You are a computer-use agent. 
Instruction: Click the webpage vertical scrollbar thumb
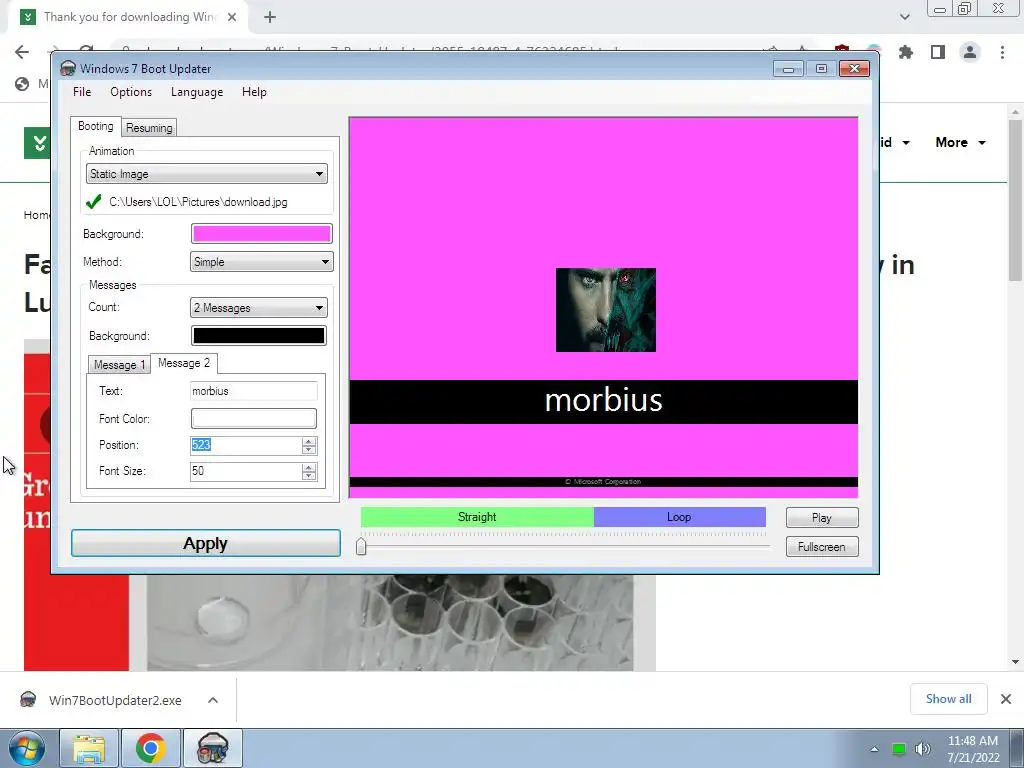click(1015, 201)
